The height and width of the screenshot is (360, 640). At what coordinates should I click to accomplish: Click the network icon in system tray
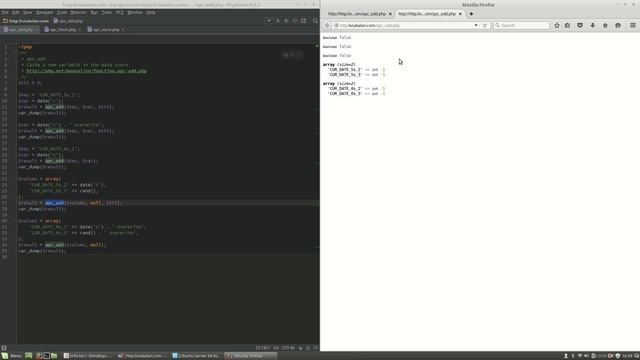click(x=580, y=356)
